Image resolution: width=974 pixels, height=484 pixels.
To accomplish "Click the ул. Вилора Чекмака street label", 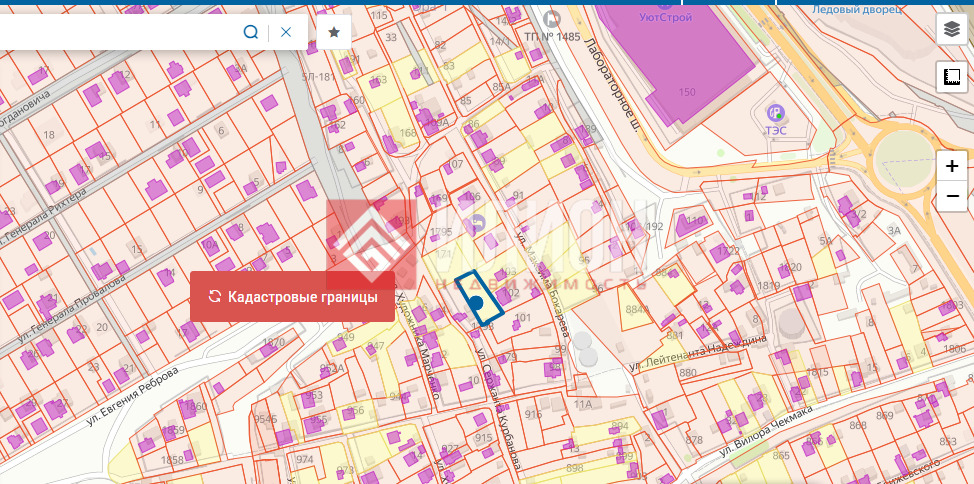I will [x=766, y=431].
